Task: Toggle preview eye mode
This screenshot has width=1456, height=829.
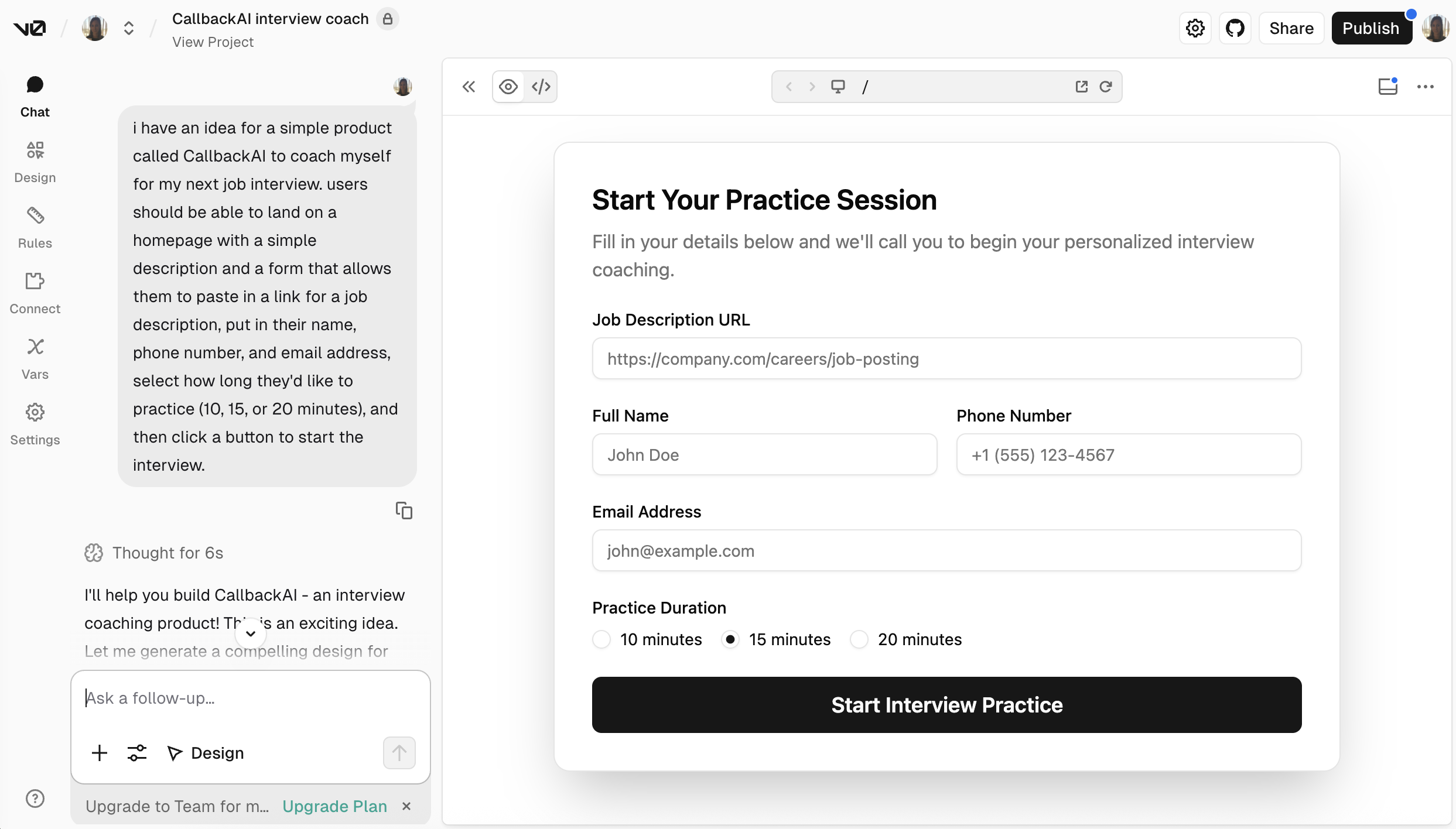Action: (508, 86)
